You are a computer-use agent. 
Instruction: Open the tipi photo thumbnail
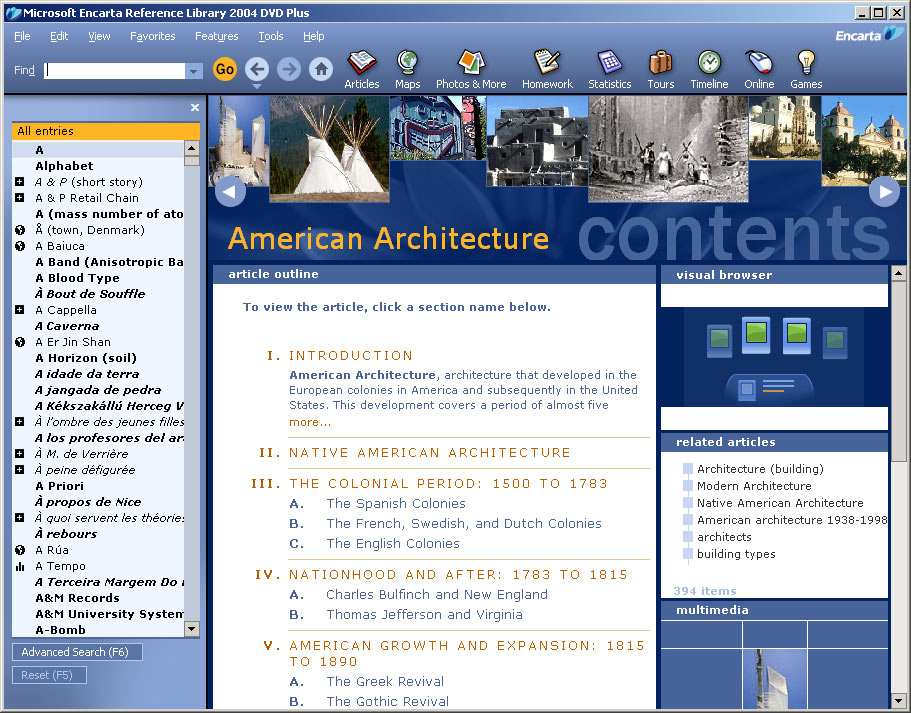(x=329, y=149)
